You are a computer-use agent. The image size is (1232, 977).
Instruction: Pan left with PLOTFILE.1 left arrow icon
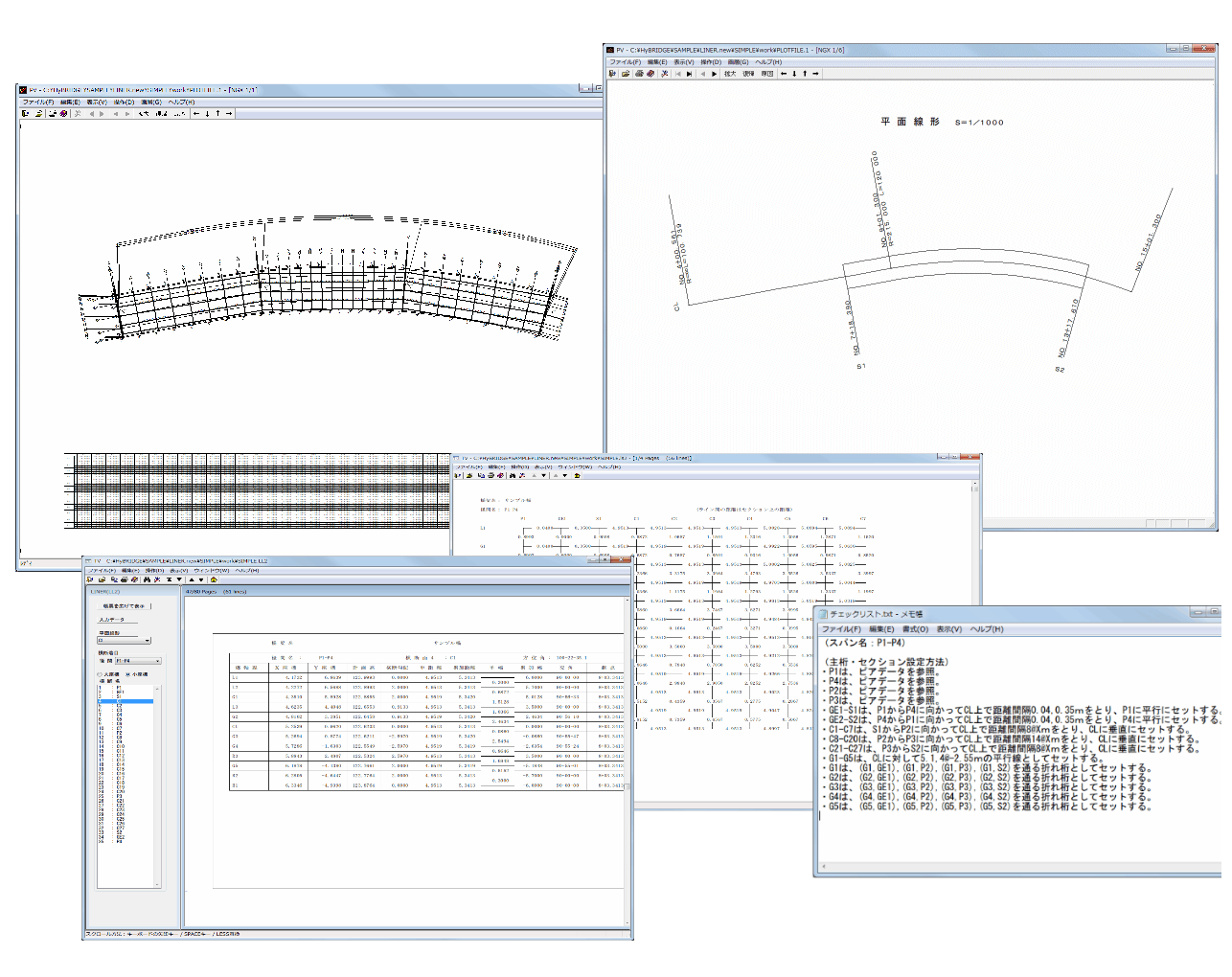(783, 74)
